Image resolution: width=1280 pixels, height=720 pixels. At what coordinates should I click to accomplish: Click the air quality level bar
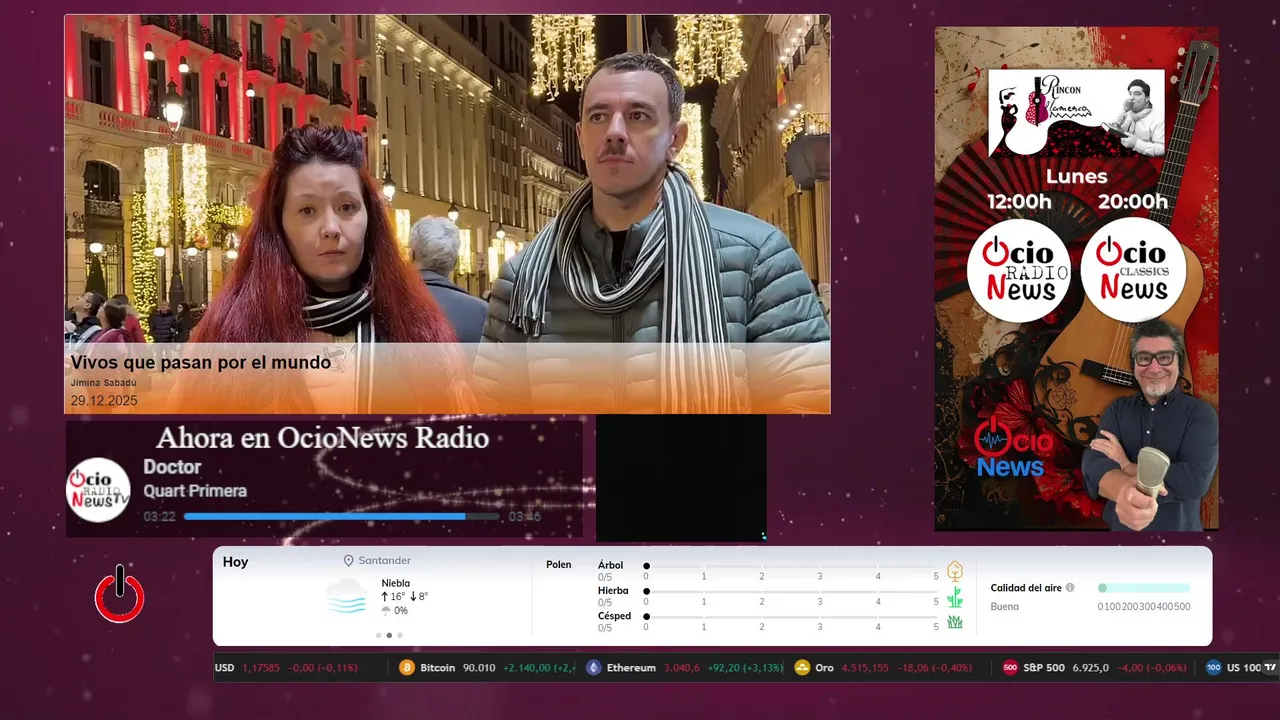click(1144, 588)
